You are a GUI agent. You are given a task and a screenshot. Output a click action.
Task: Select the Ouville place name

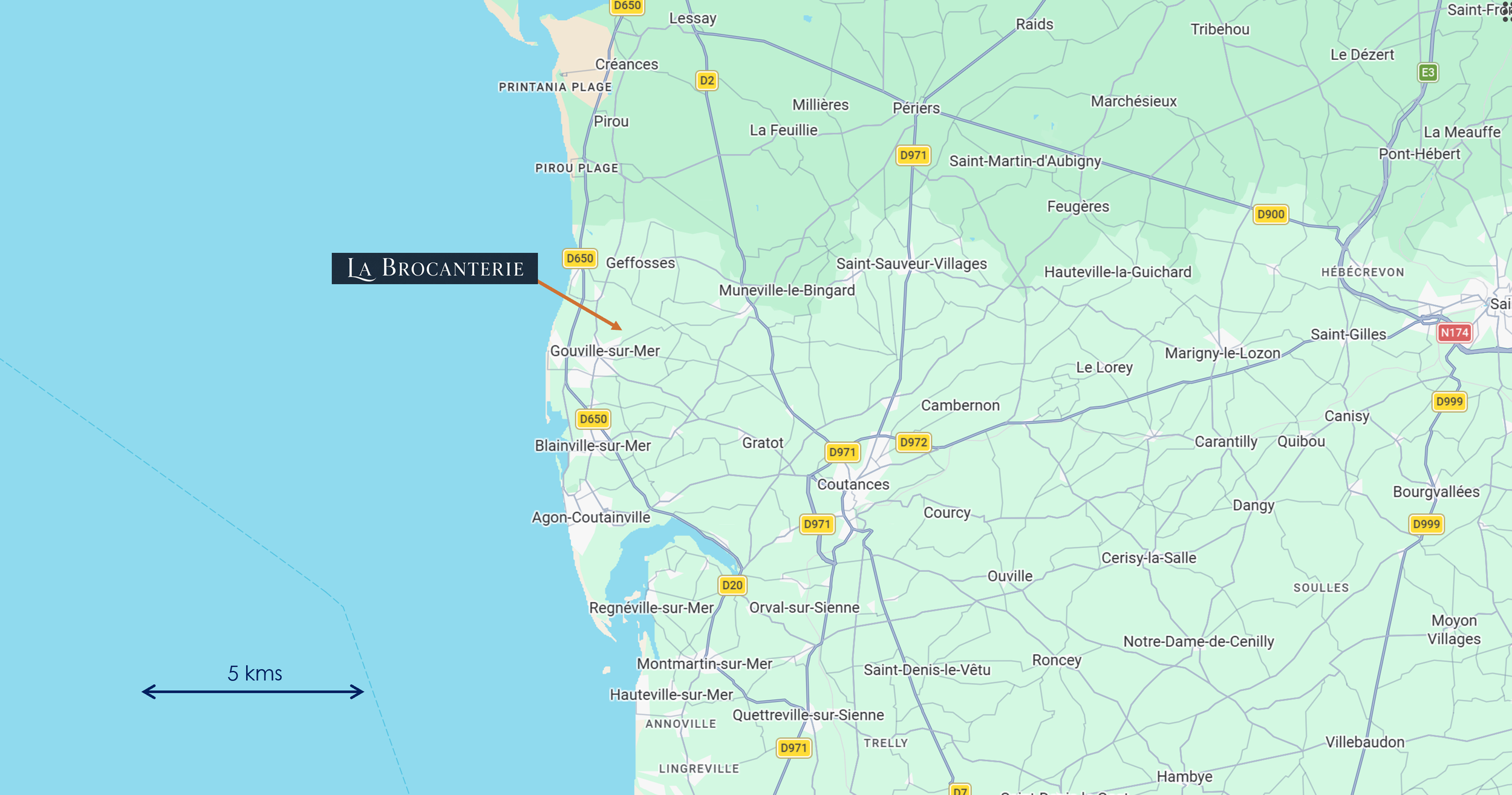click(x=1010, y=576)
